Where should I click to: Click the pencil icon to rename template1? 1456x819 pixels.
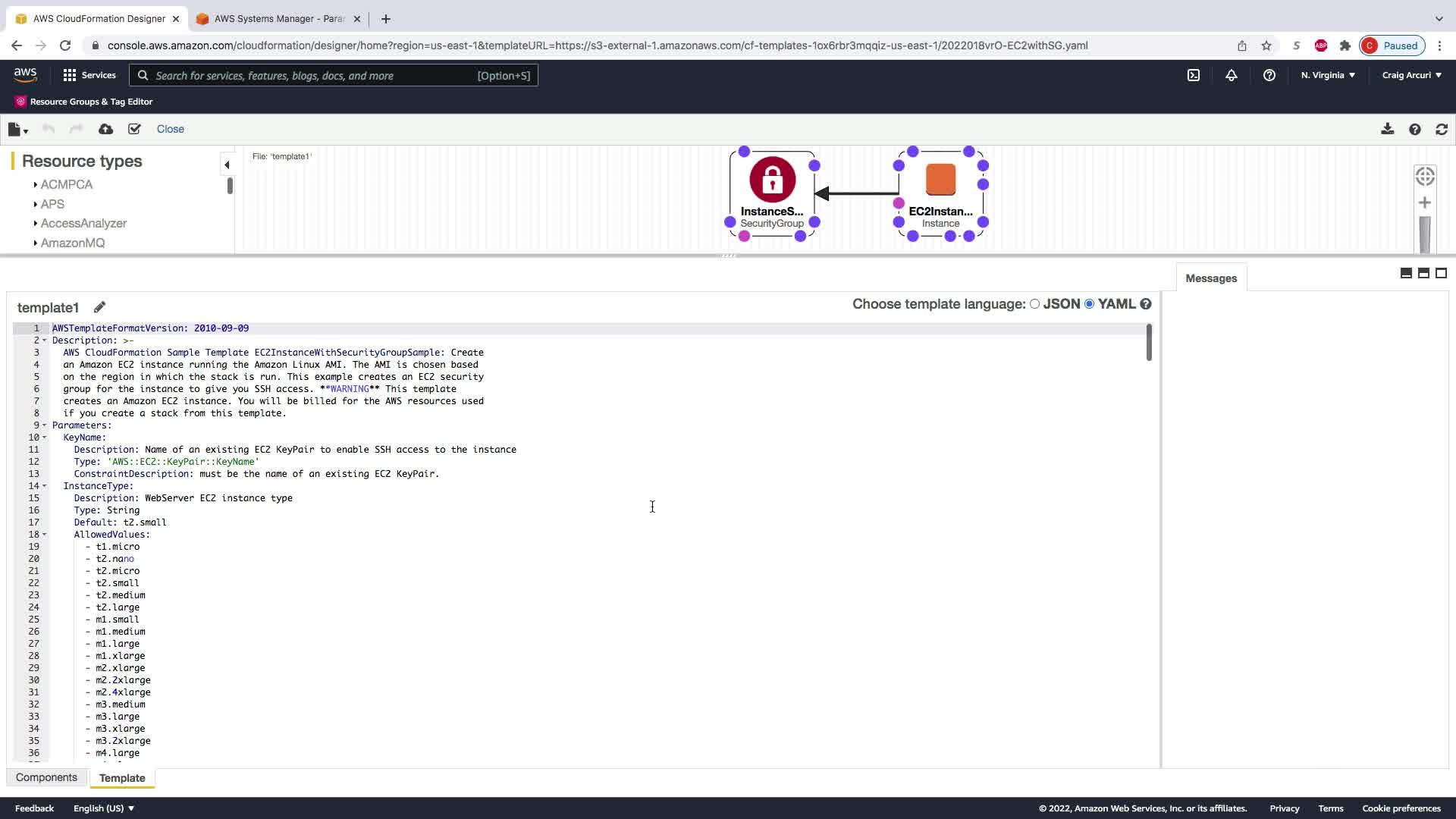coord(99,307)
